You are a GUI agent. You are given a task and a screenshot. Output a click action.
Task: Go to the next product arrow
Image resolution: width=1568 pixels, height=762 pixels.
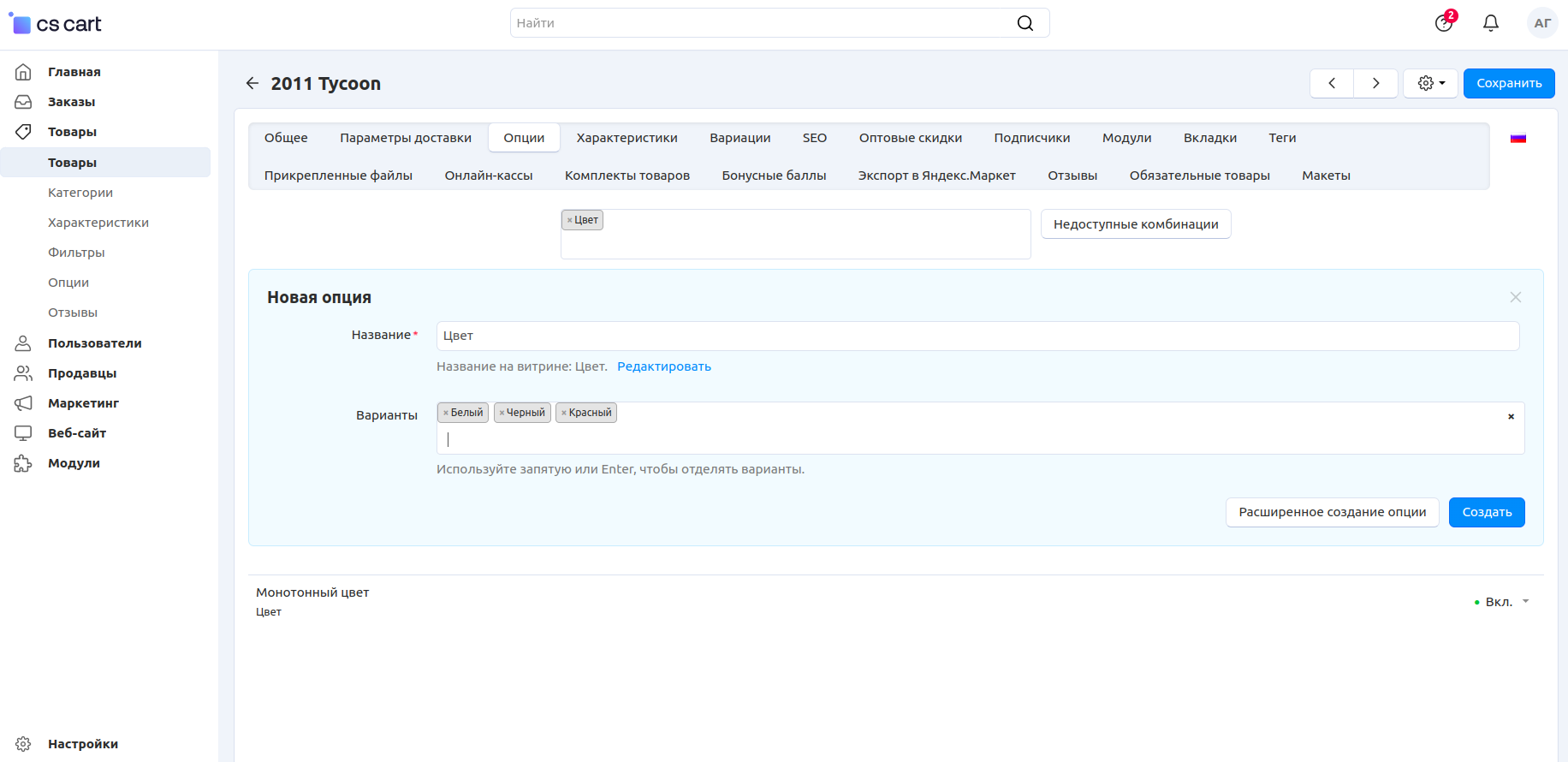pos(1375,83)
